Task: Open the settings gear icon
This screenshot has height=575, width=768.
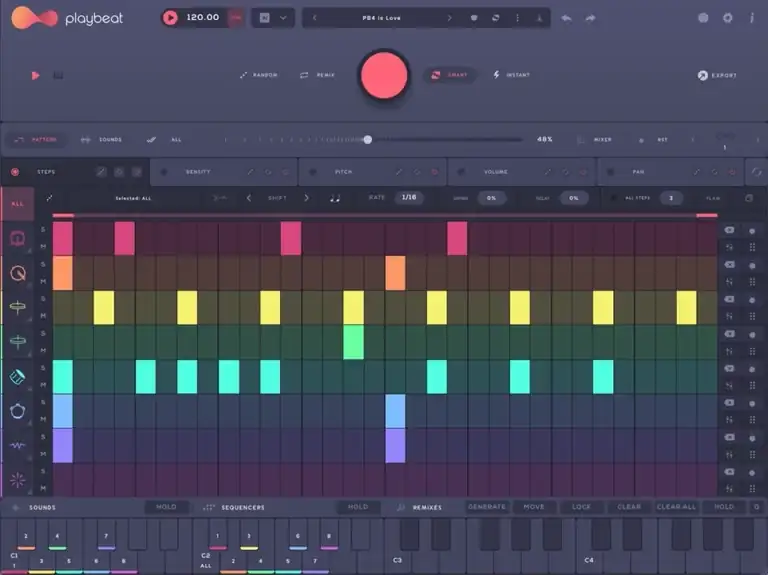Action: tap(728, 18)
